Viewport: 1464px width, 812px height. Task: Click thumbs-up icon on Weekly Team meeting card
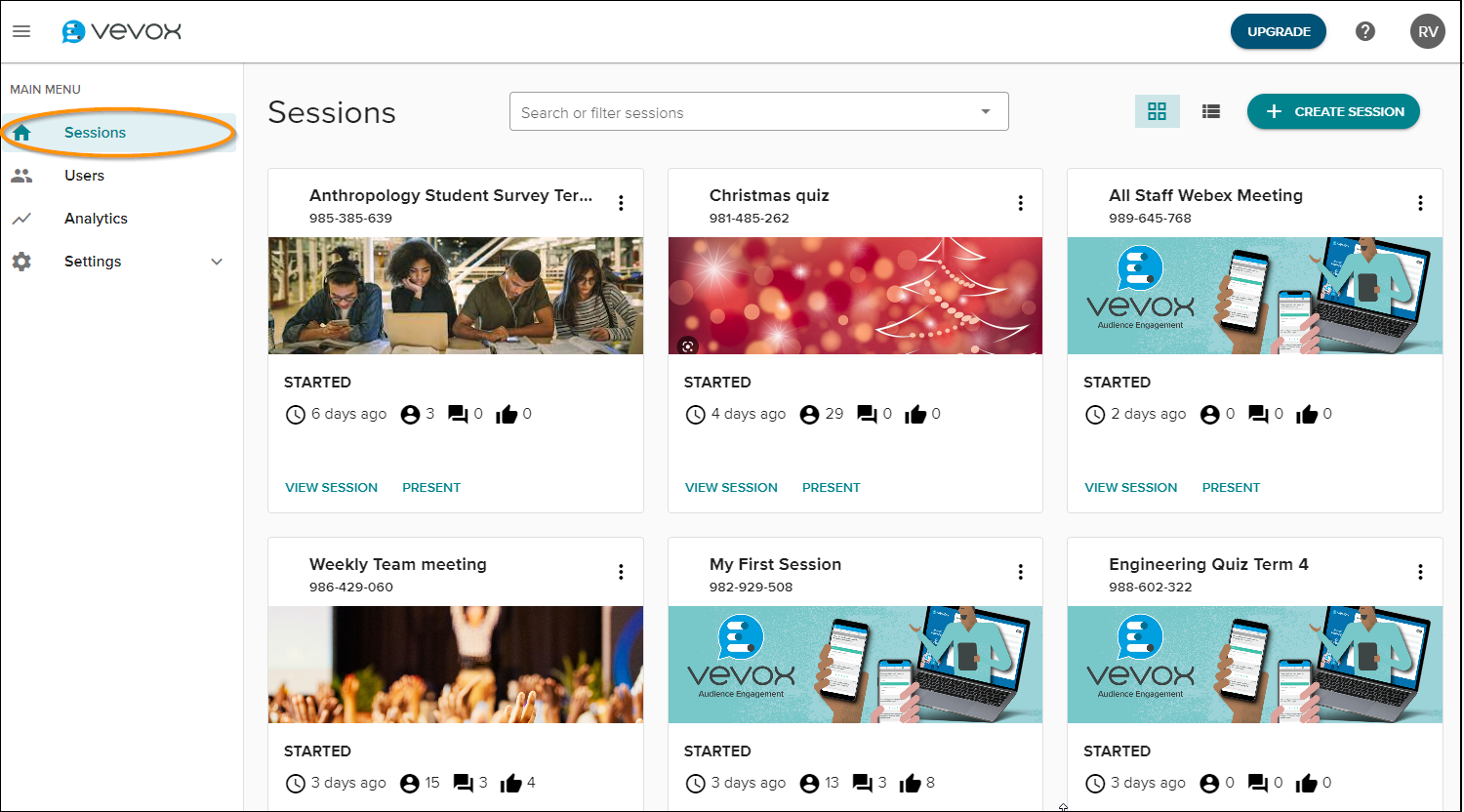coord(510,784)
